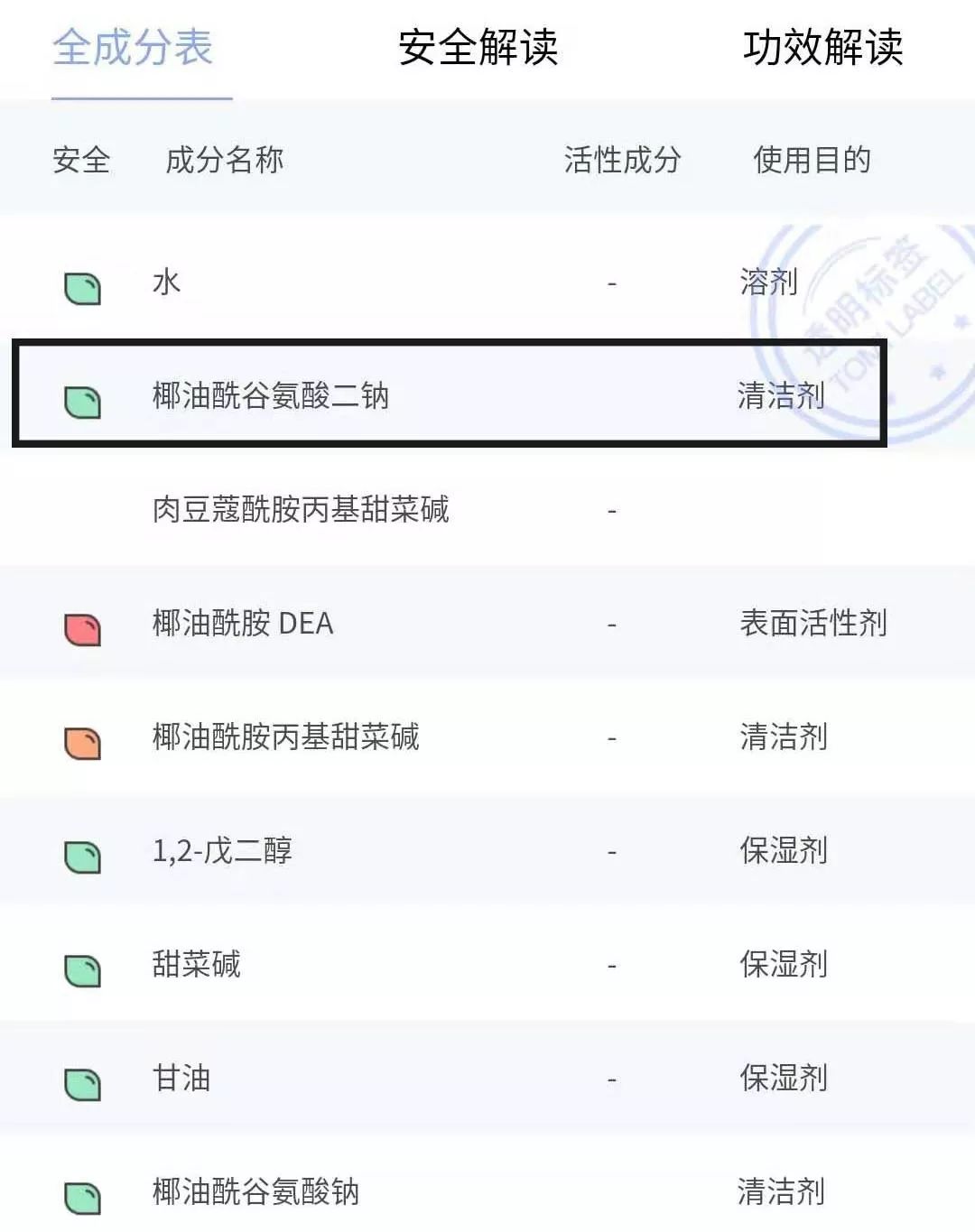
Task: Select the ingredient 椰油酰胺 DEA
Action: click(x=242, y=624)
